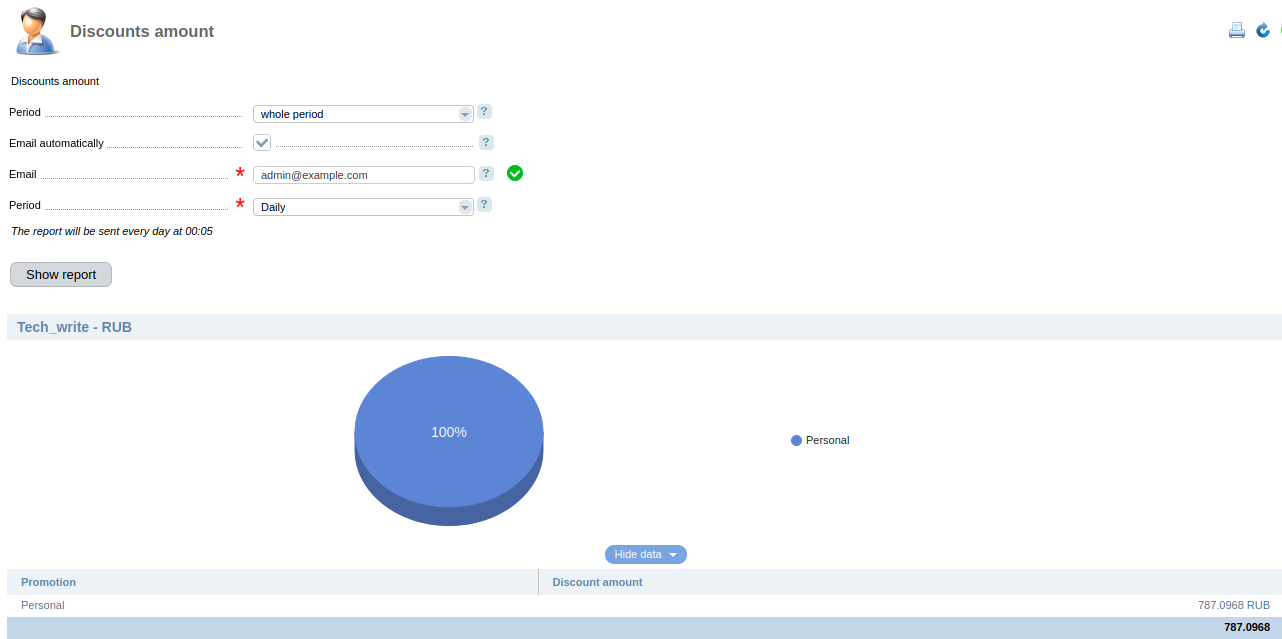The width and height of the screenshot is (1282, 639).
Task: Open help for Email automatically option
Action: pos(486,143)
